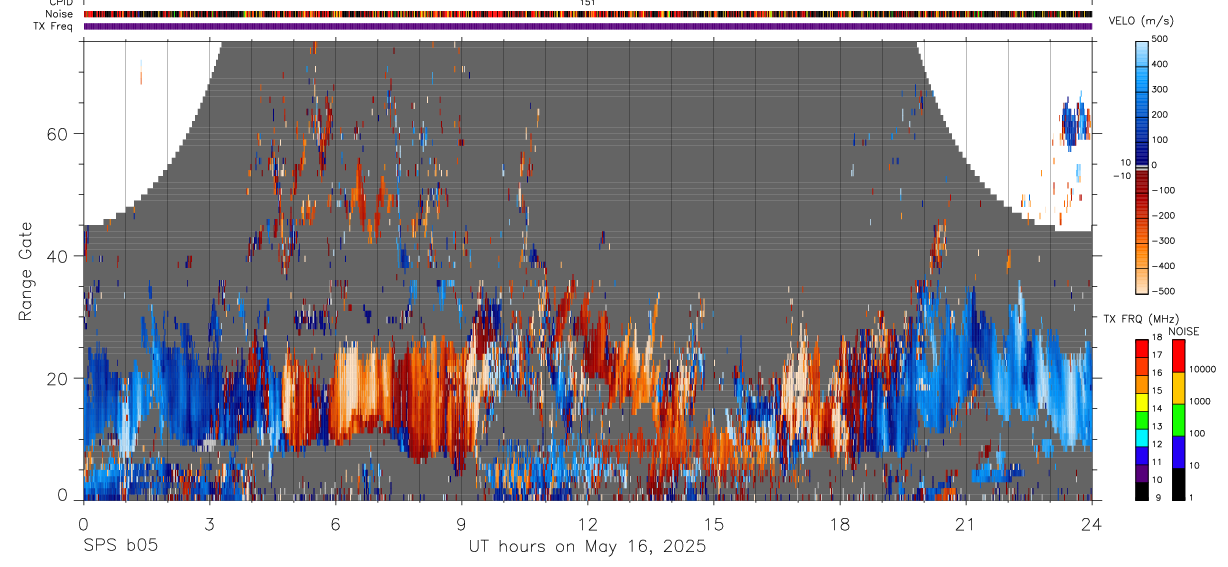Screen dimensions: 1228x567
Task: Click the TX Freq row label at top left
Action: 52,26
